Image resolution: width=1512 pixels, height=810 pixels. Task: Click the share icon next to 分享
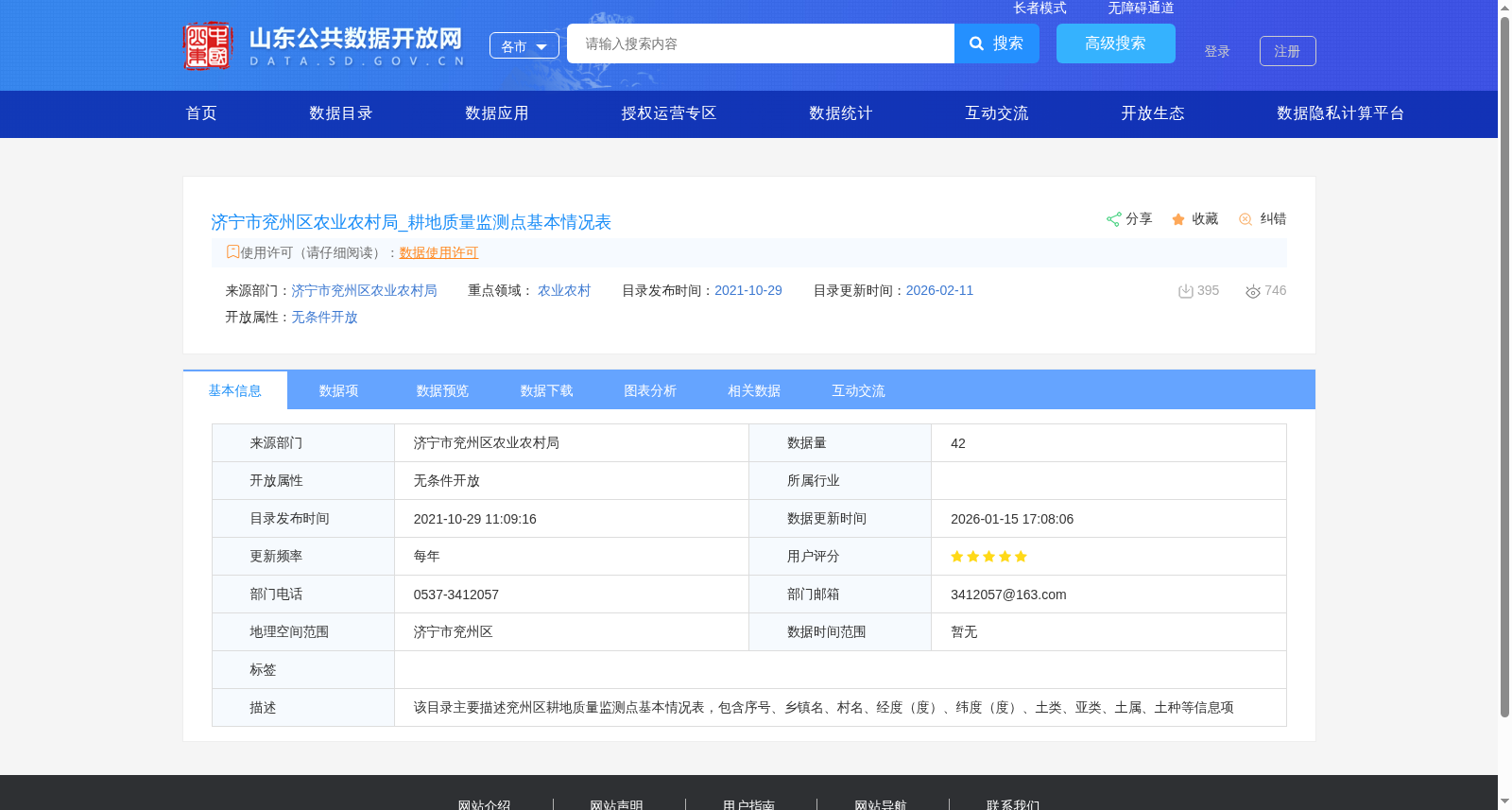click(x=1113, y=219)
